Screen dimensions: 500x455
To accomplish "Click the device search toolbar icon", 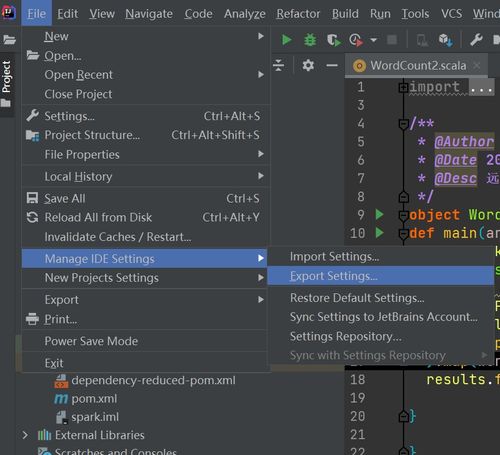I will (x=422, y=40).
